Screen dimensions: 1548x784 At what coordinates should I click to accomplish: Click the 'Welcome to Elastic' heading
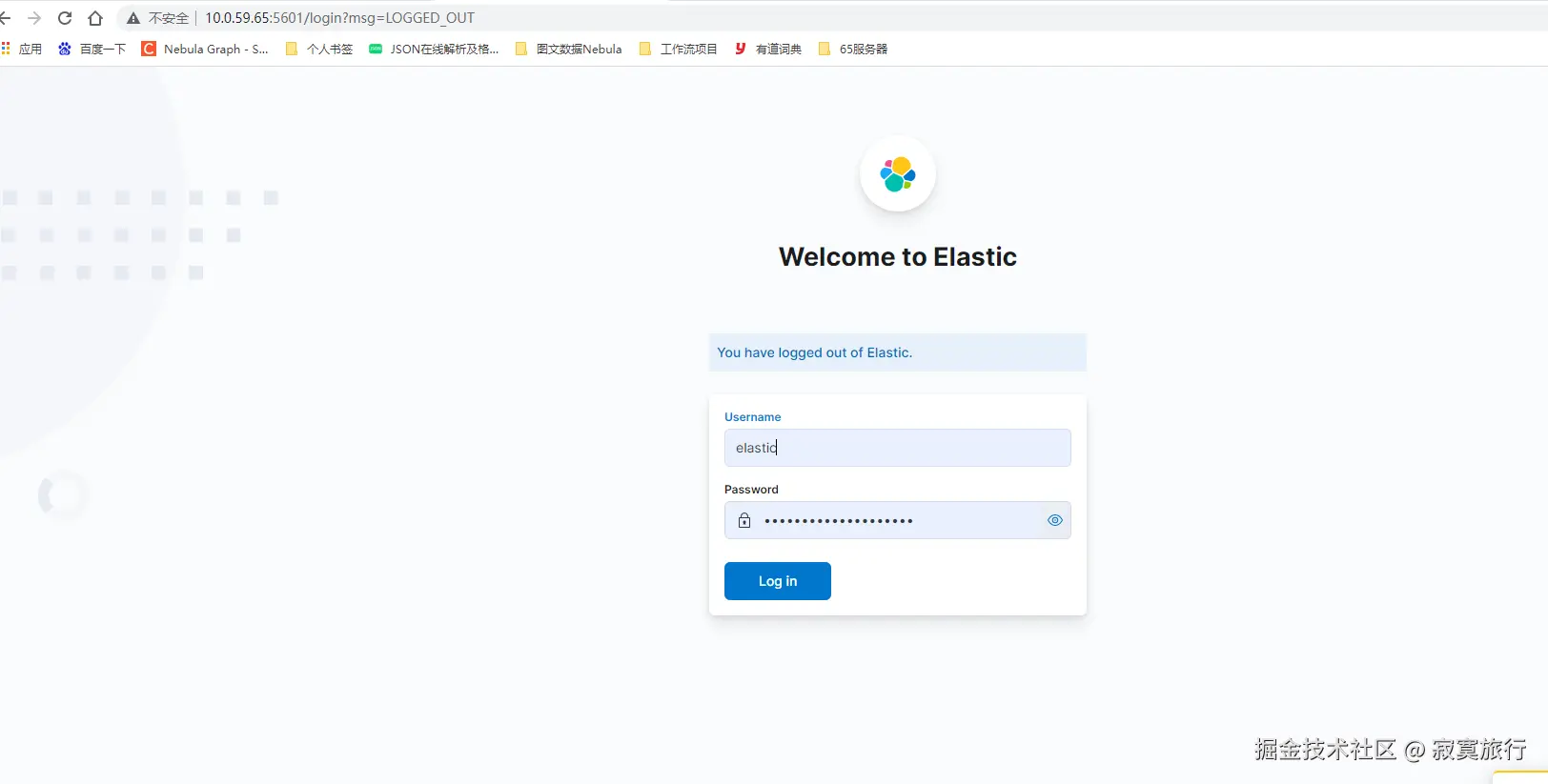click(x=898, y=257)
